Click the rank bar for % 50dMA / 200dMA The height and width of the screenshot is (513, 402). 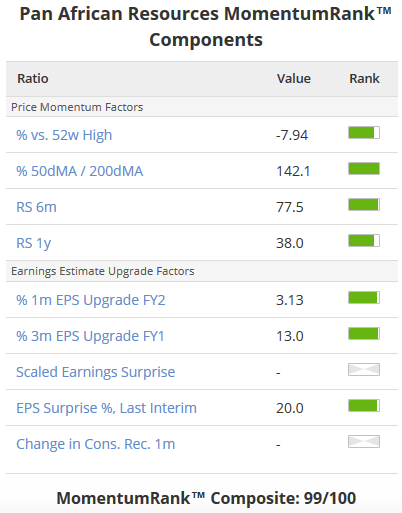[364, 169]
